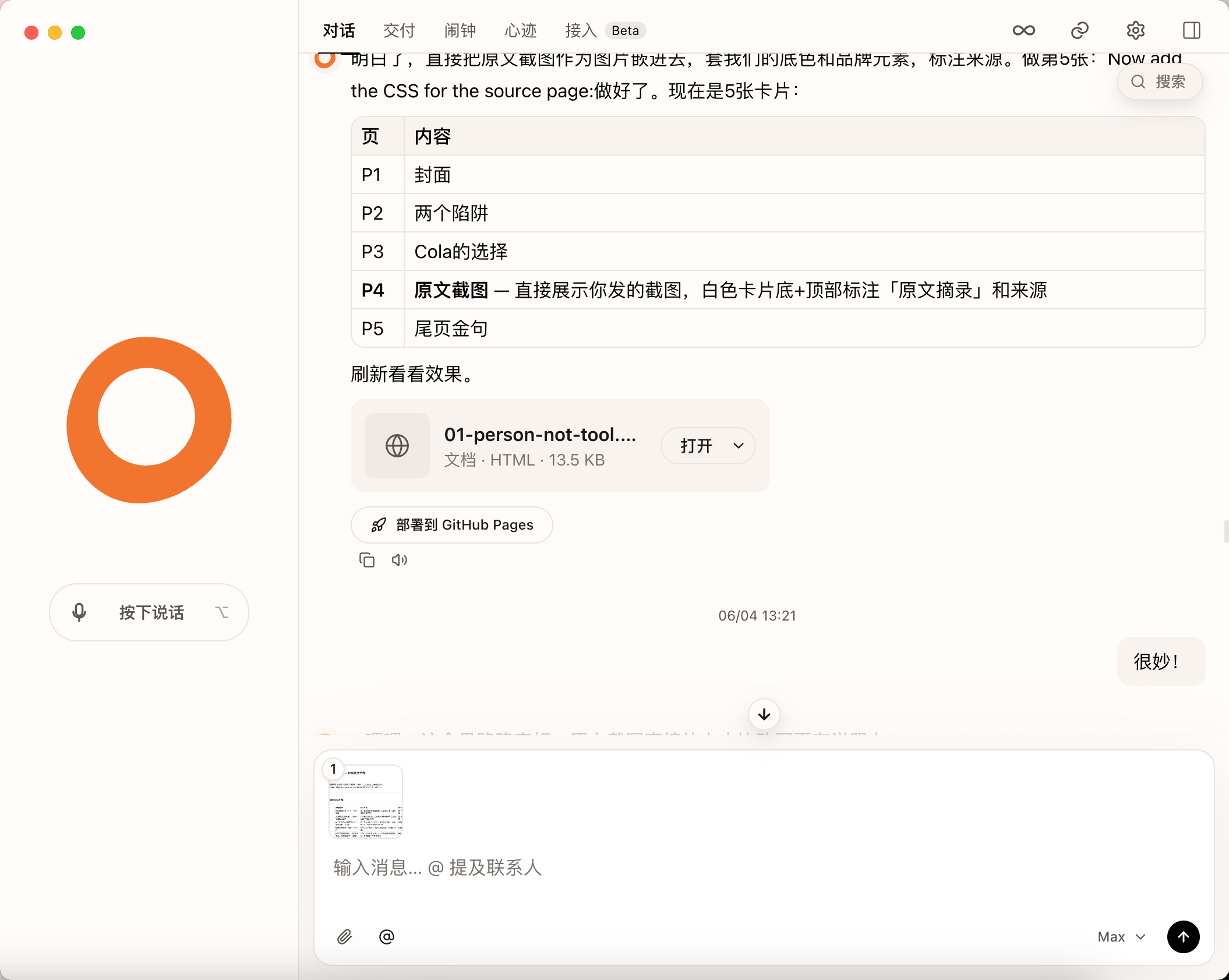Screen dimensions: 1229x980
Task: Copy the message with the copy icon
Action: click(366, 560)
